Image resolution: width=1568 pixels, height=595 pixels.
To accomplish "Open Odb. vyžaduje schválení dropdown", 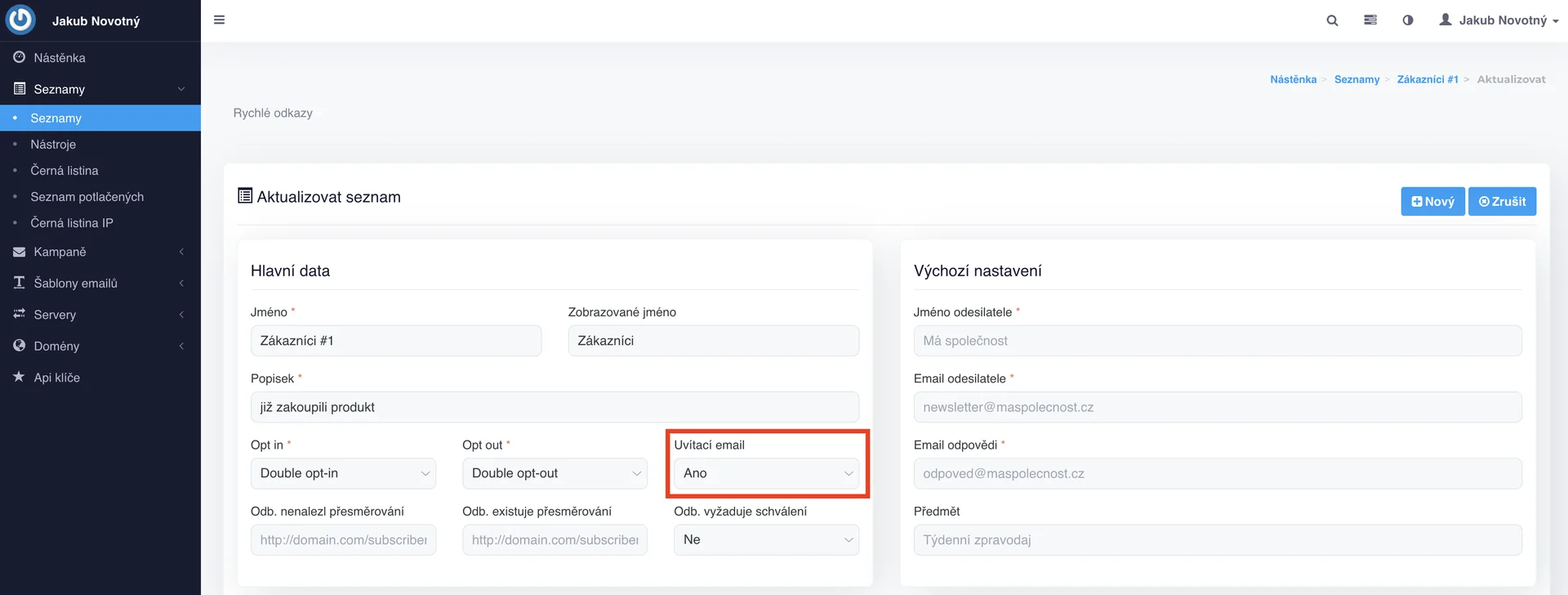I will (766, 539).
